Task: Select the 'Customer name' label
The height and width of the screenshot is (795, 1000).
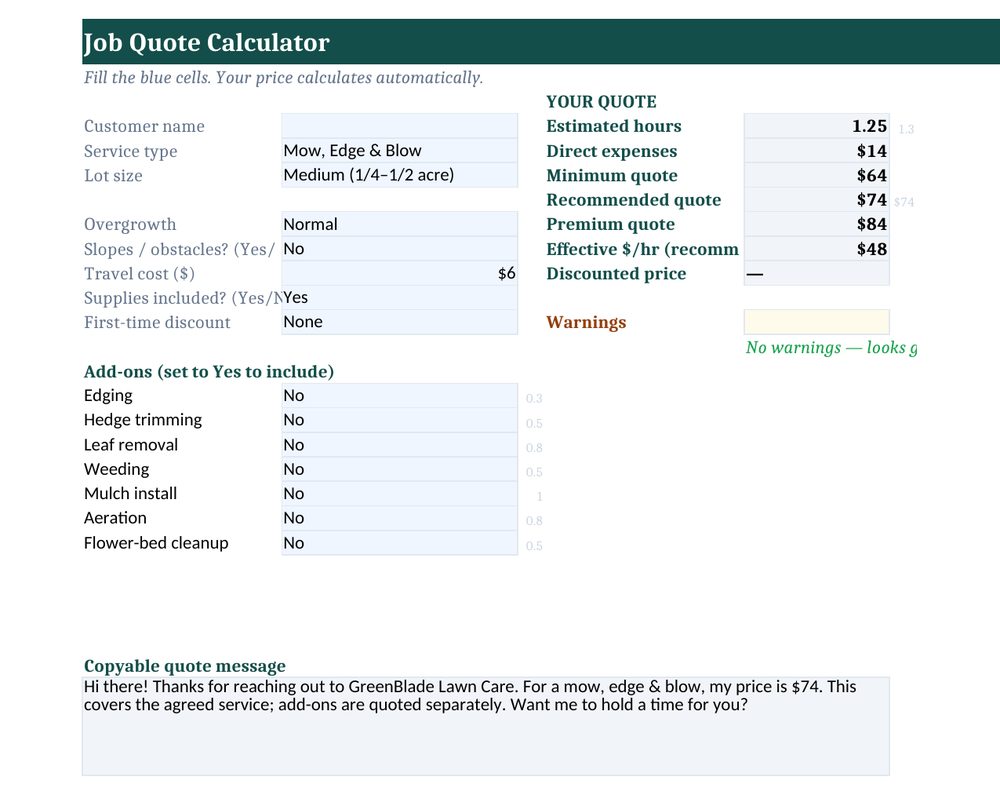Action: coord(144,126)
